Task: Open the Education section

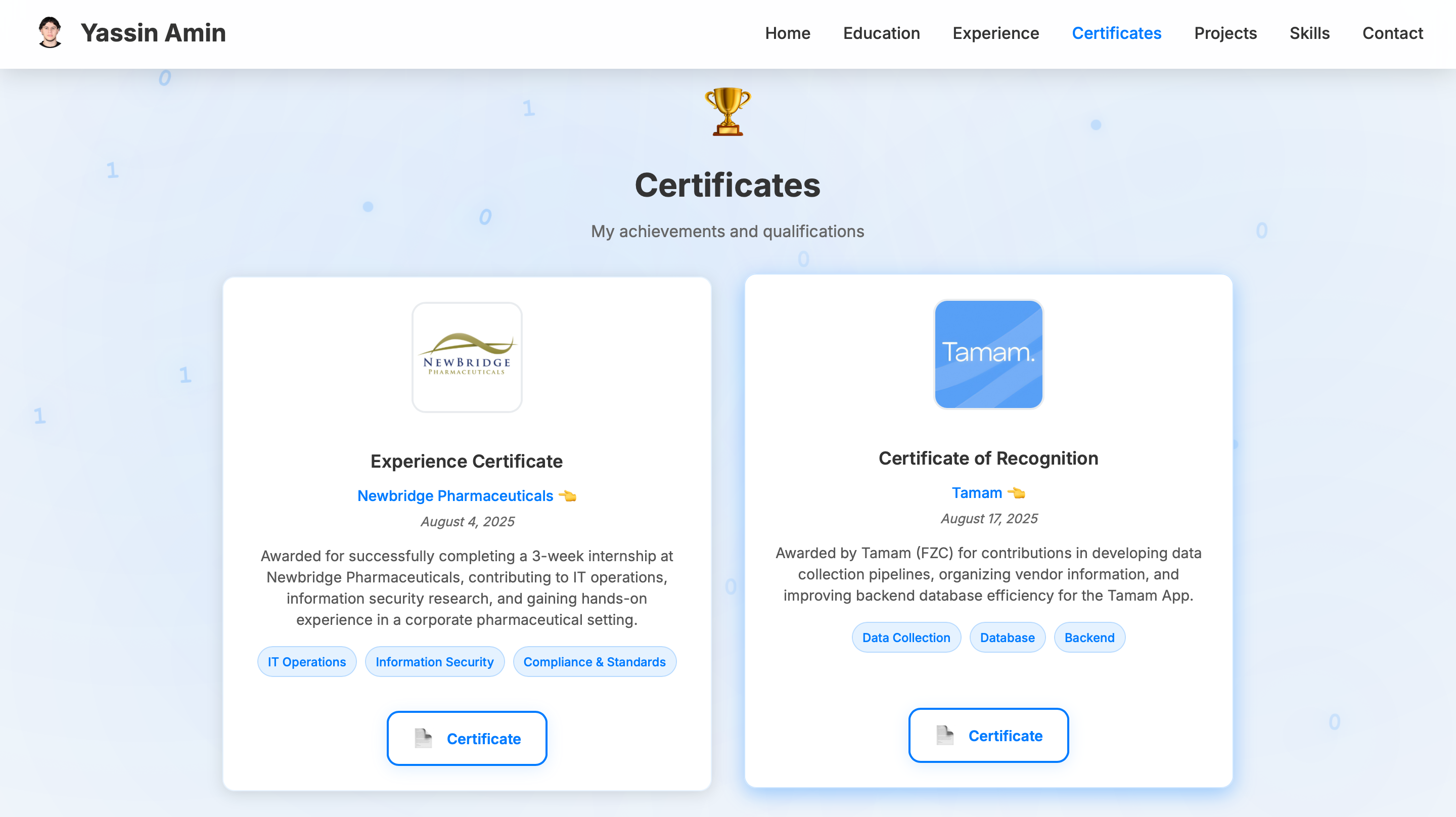Action: click(881, 33)
